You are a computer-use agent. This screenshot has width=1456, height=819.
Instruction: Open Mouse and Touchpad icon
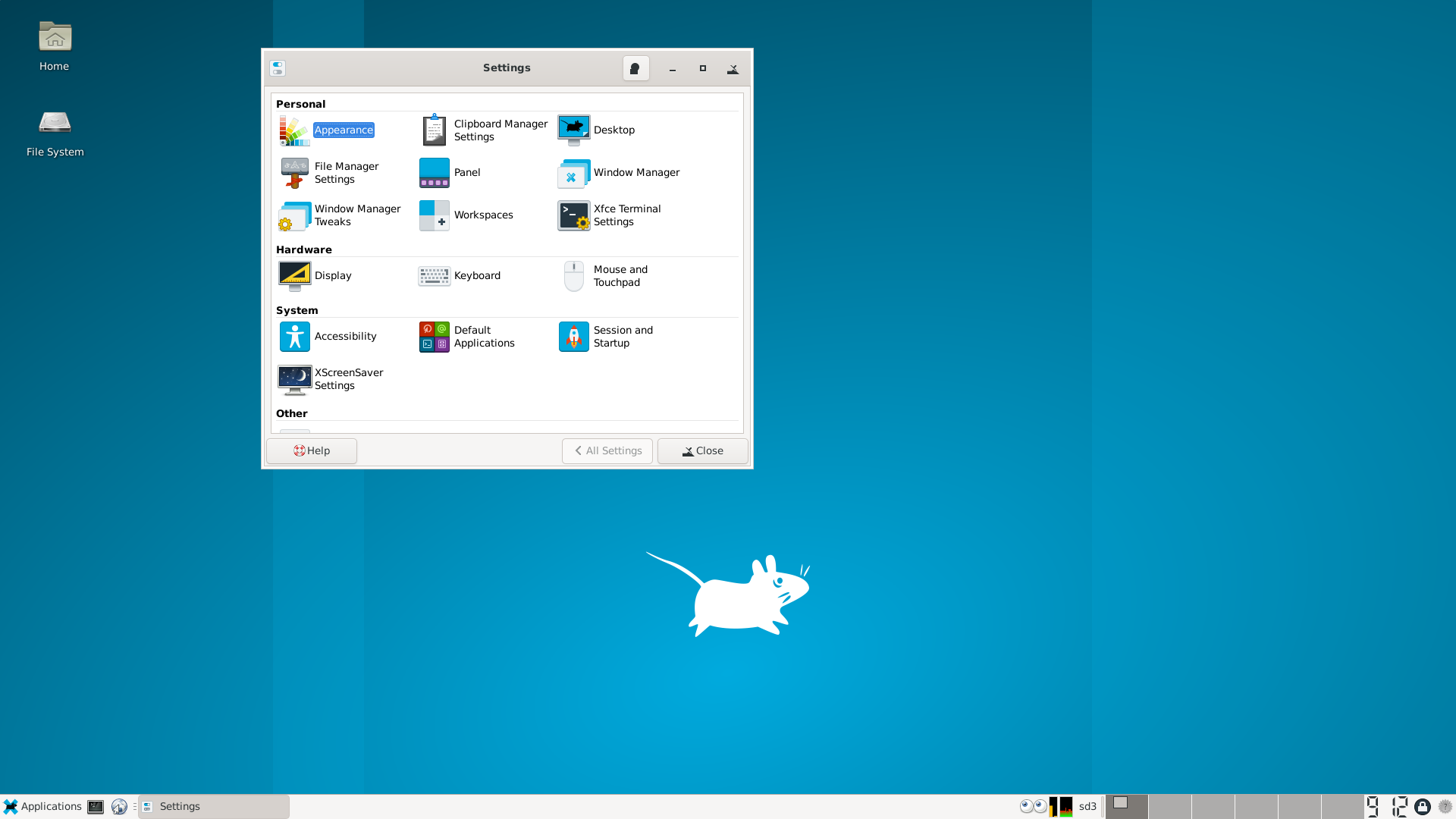point(574,276)
